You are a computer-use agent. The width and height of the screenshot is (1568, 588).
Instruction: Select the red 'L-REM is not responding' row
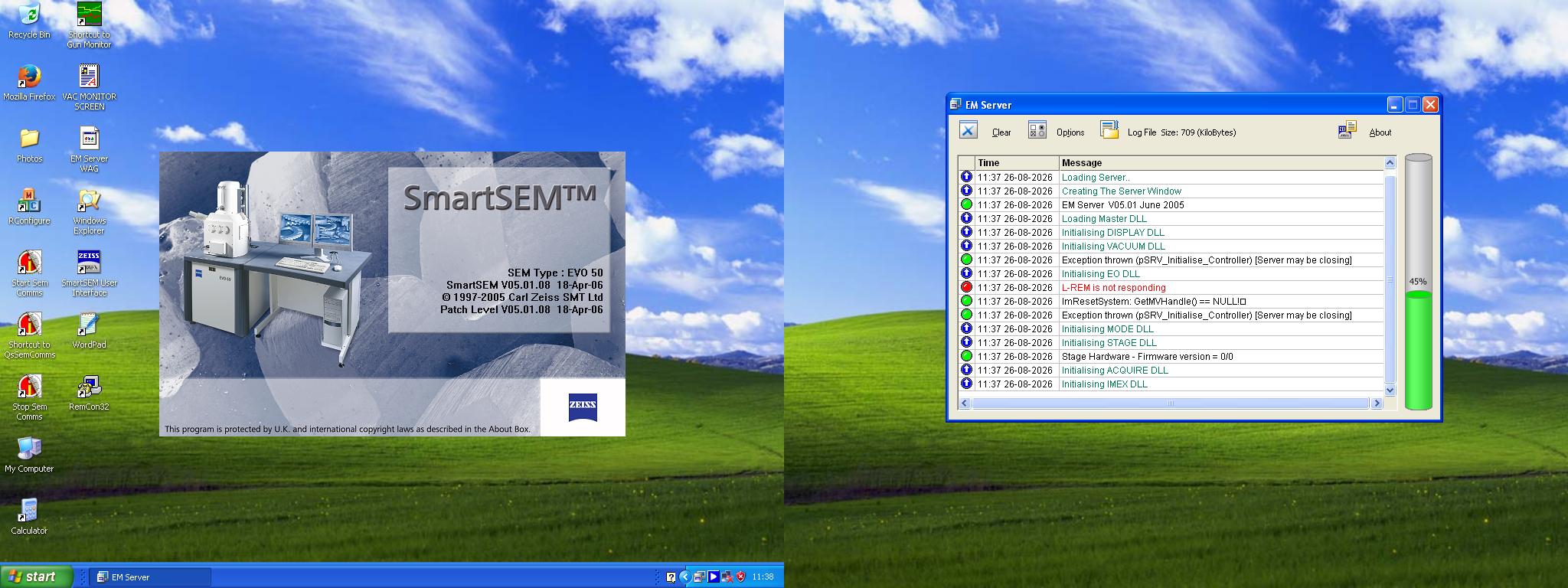(x=1171, y=287)
